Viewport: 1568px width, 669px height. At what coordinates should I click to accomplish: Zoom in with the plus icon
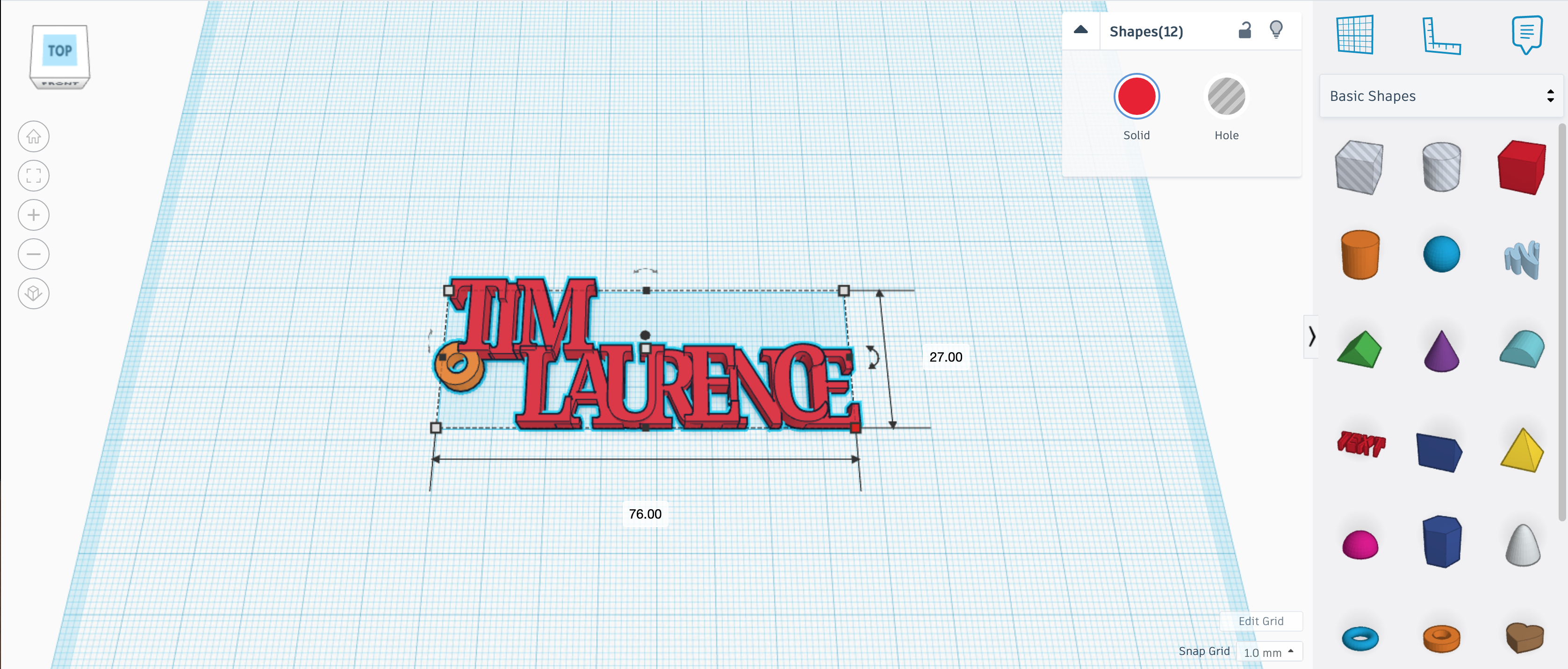tap(34, 215)
